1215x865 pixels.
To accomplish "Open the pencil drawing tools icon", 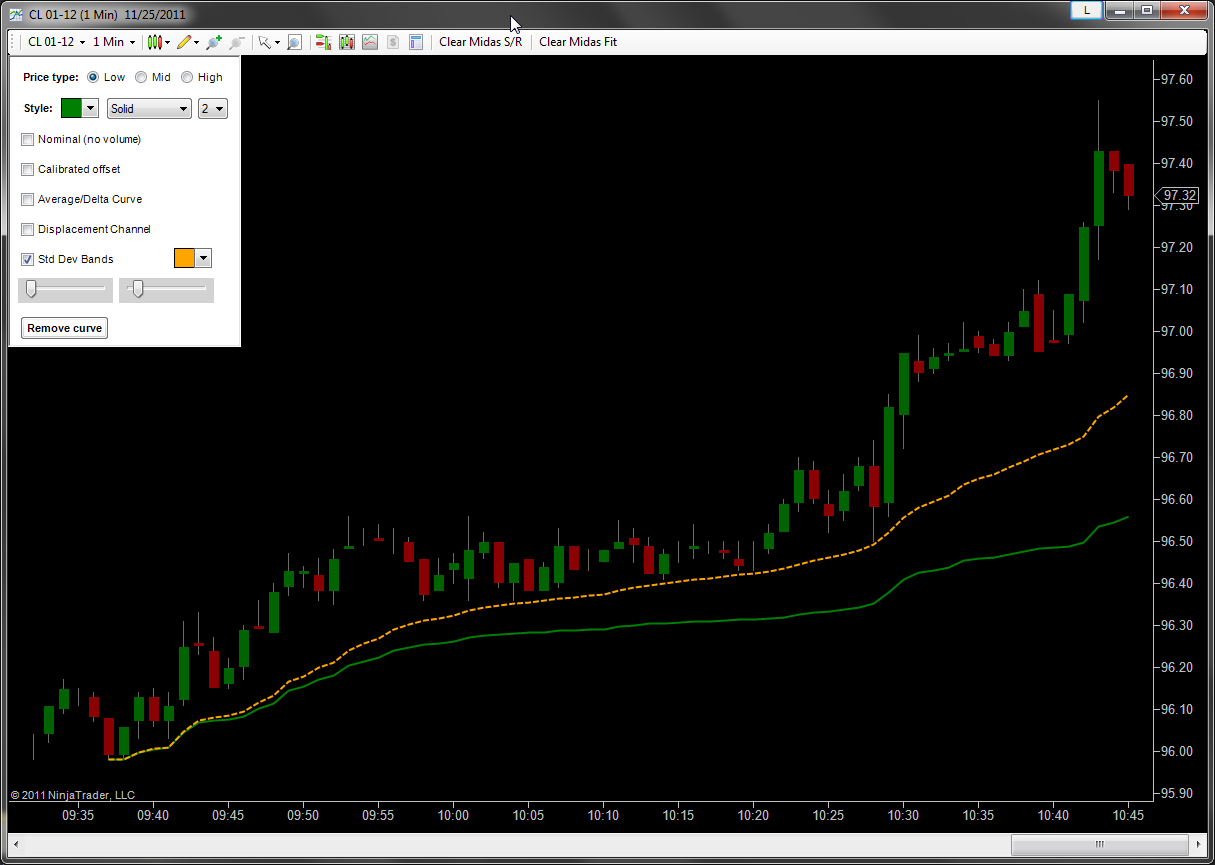I will [x=184, y=42].
